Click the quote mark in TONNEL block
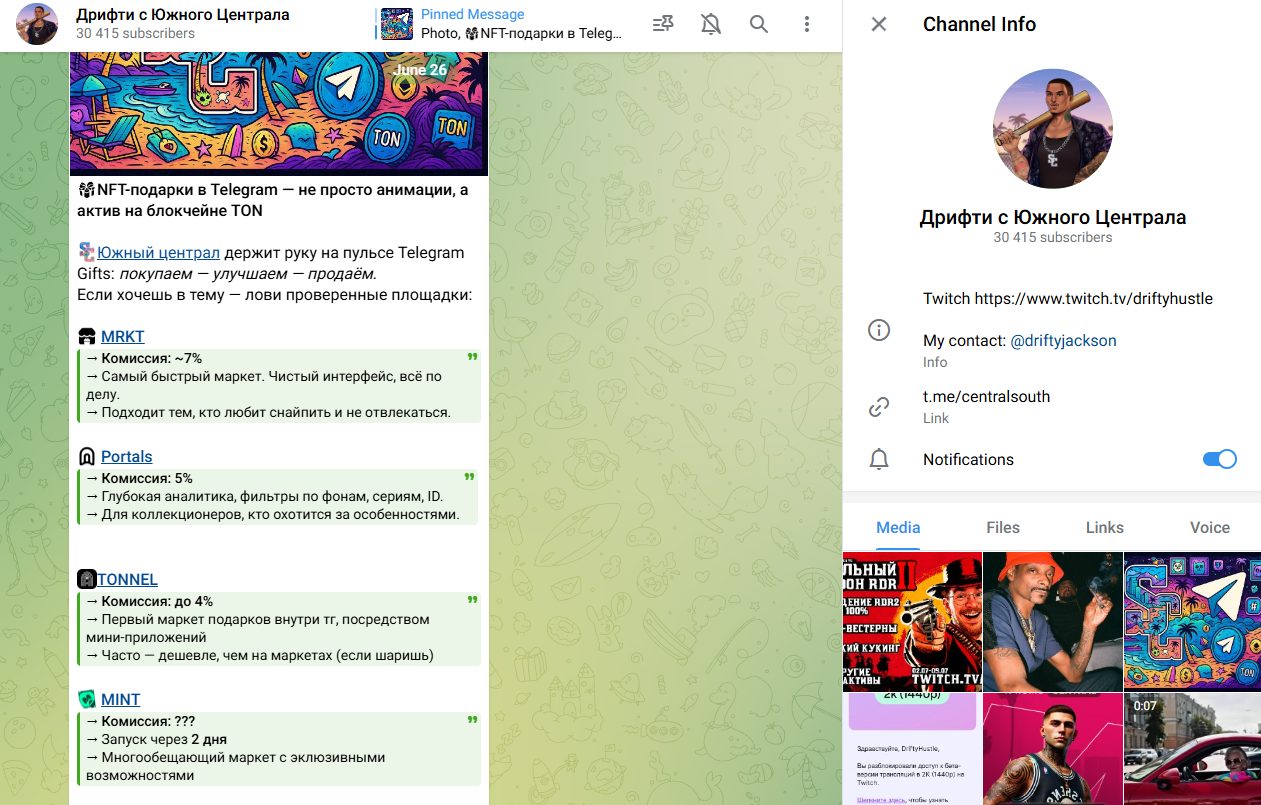The width and height of the screenshot is (1261, 805). pyautogui.click(x=472, y=601)
